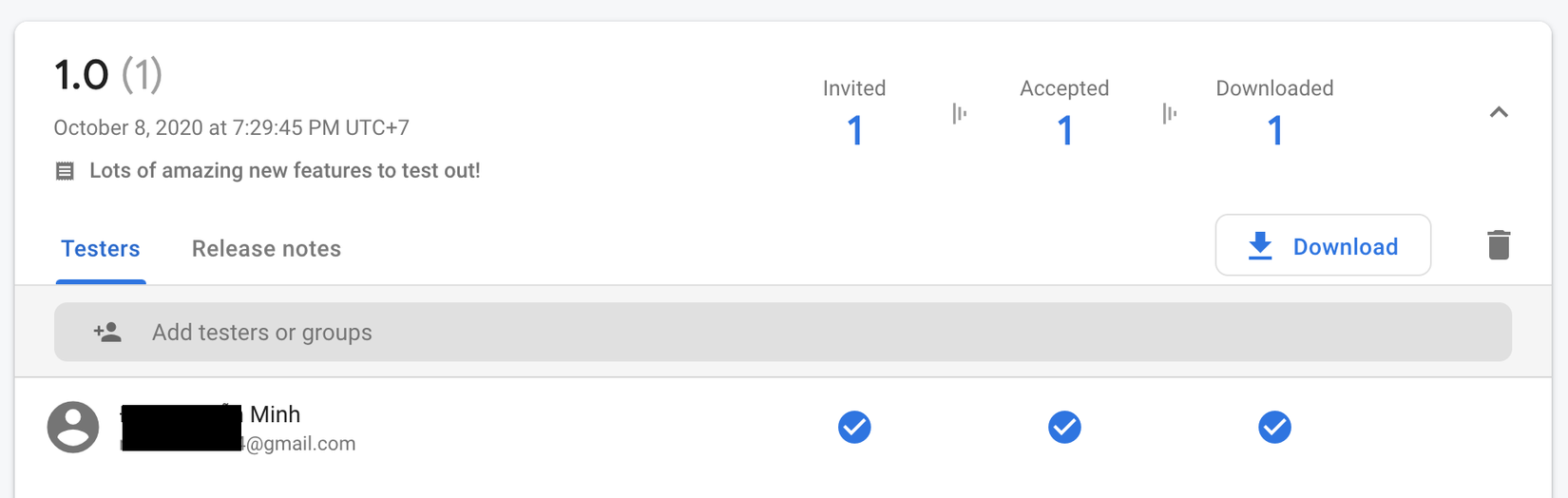Click the Accepted checkmark for Minh
Image resolution: width=1568 pixels, height=498 pixels.
point(1064,427)
